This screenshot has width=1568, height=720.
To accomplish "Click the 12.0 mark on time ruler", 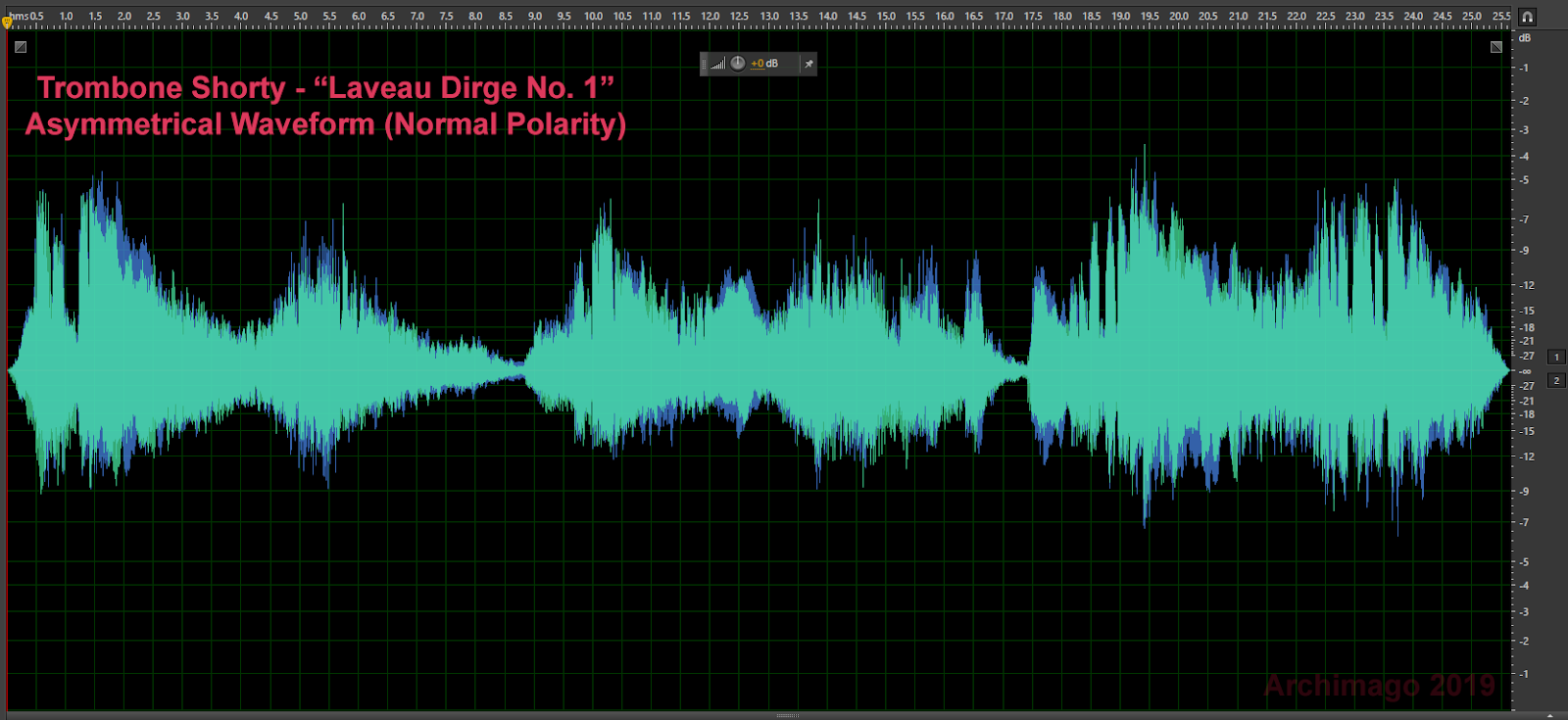I will pos(710,17).
